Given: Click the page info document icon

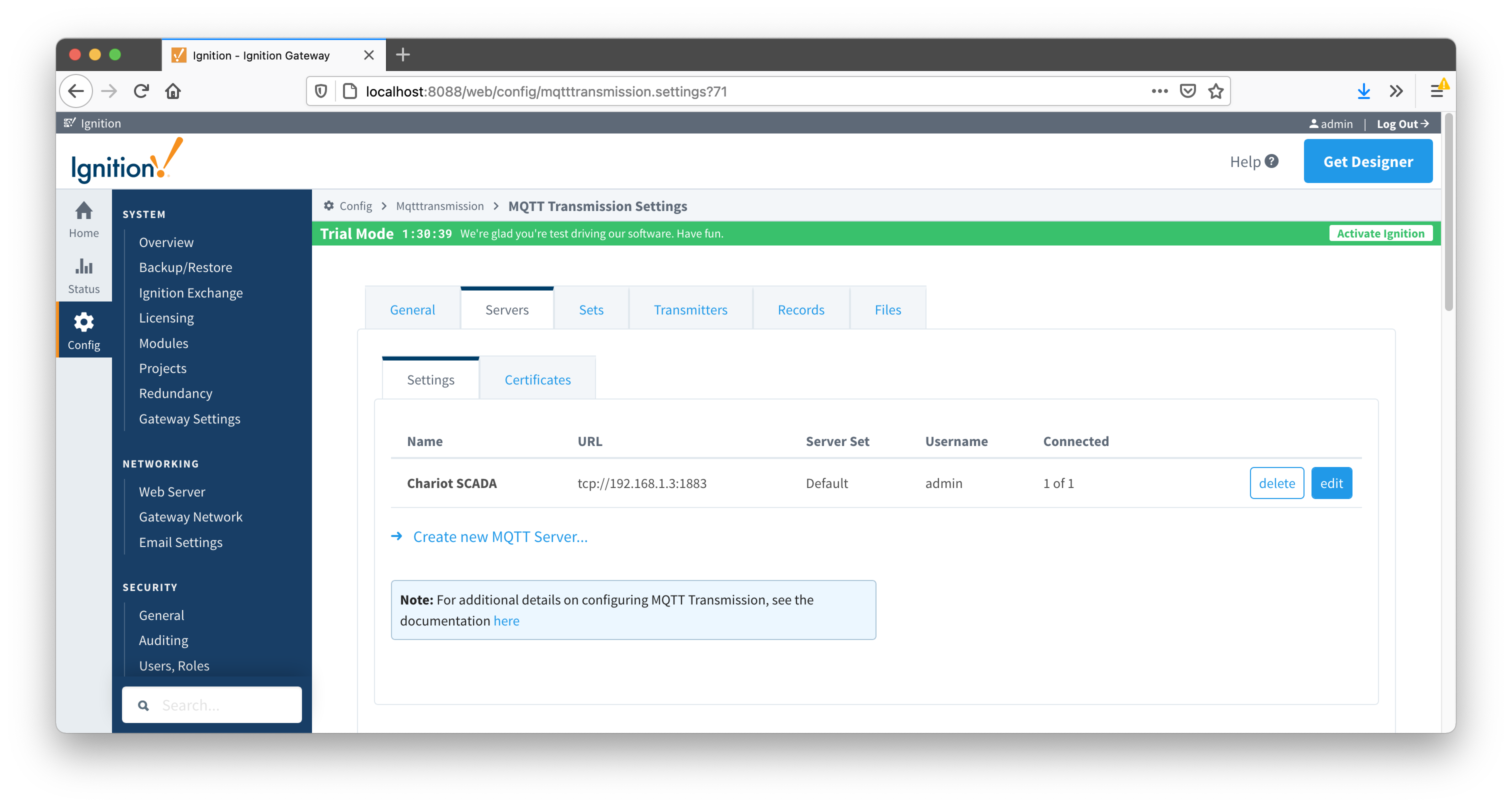Looking at the screenshot, I should (x=350, y=91).
